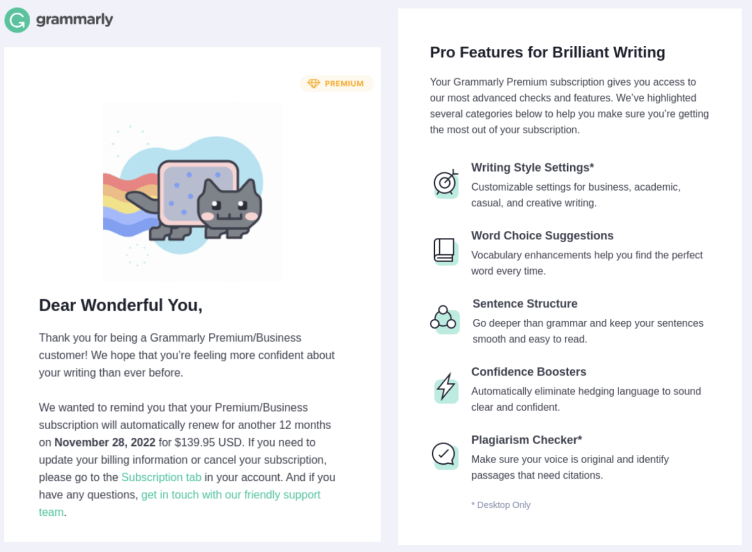Image resolution: width=752 pixels, height=552 pixels.
Task: Click the Pro Features for Brilliant Writing title
Action: (x=547, y=52)
